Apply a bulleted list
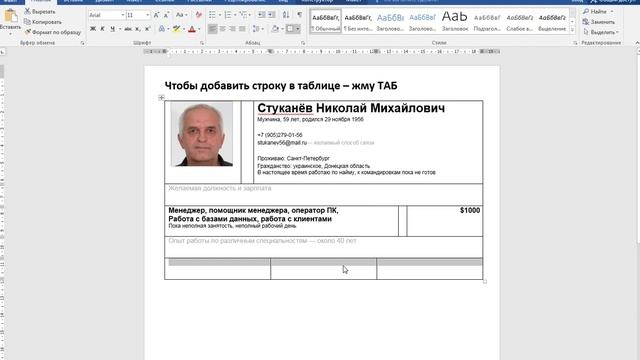This screenshot has height=360, width=640. pyautogui.click(x=212, y=15)
